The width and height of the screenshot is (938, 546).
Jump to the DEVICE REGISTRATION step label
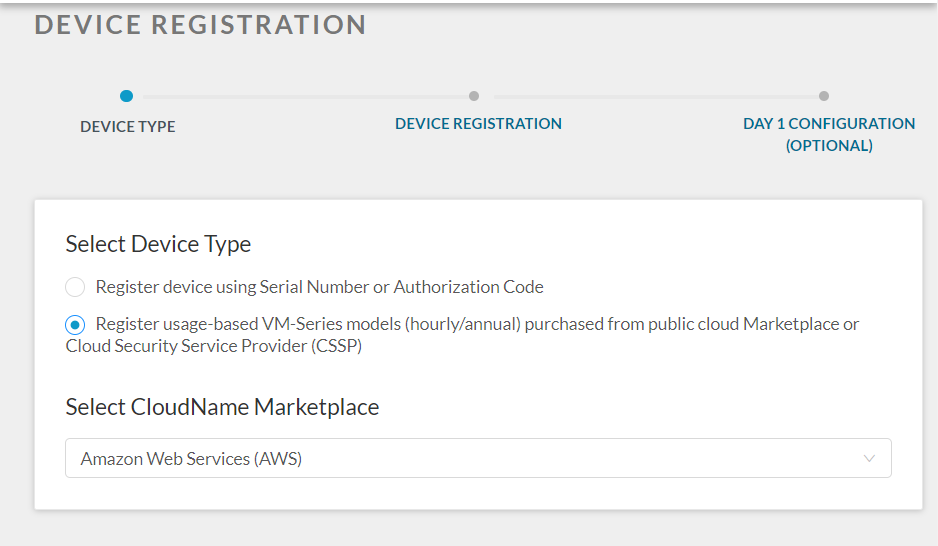tap(478, 124)
